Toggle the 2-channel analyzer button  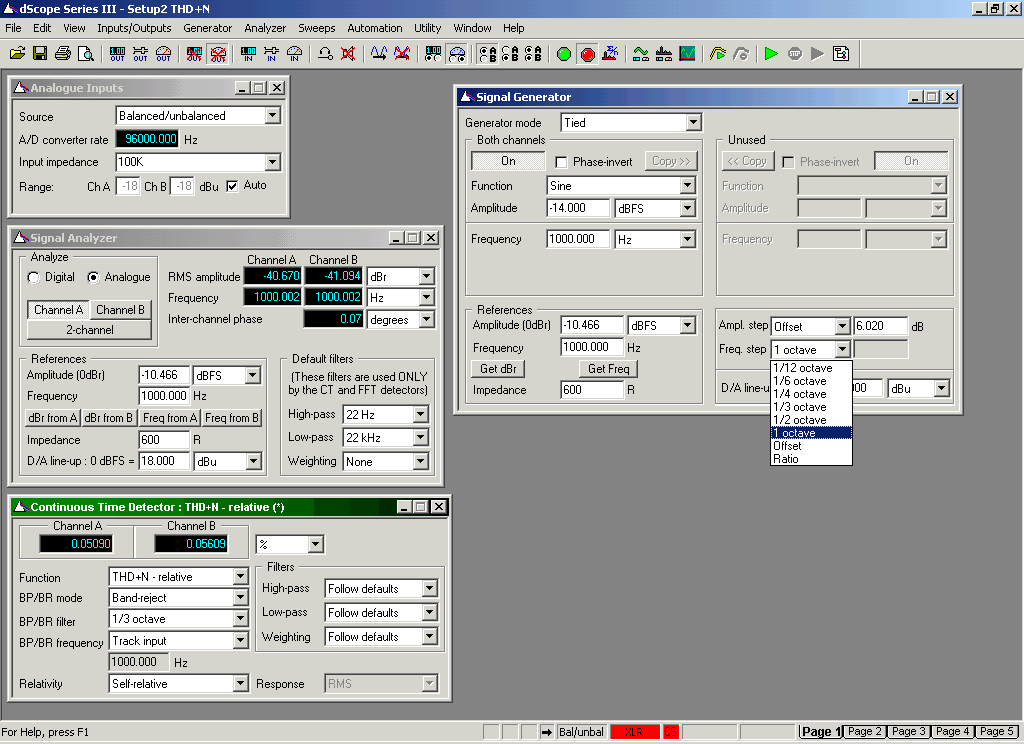[x=89, y=330]
